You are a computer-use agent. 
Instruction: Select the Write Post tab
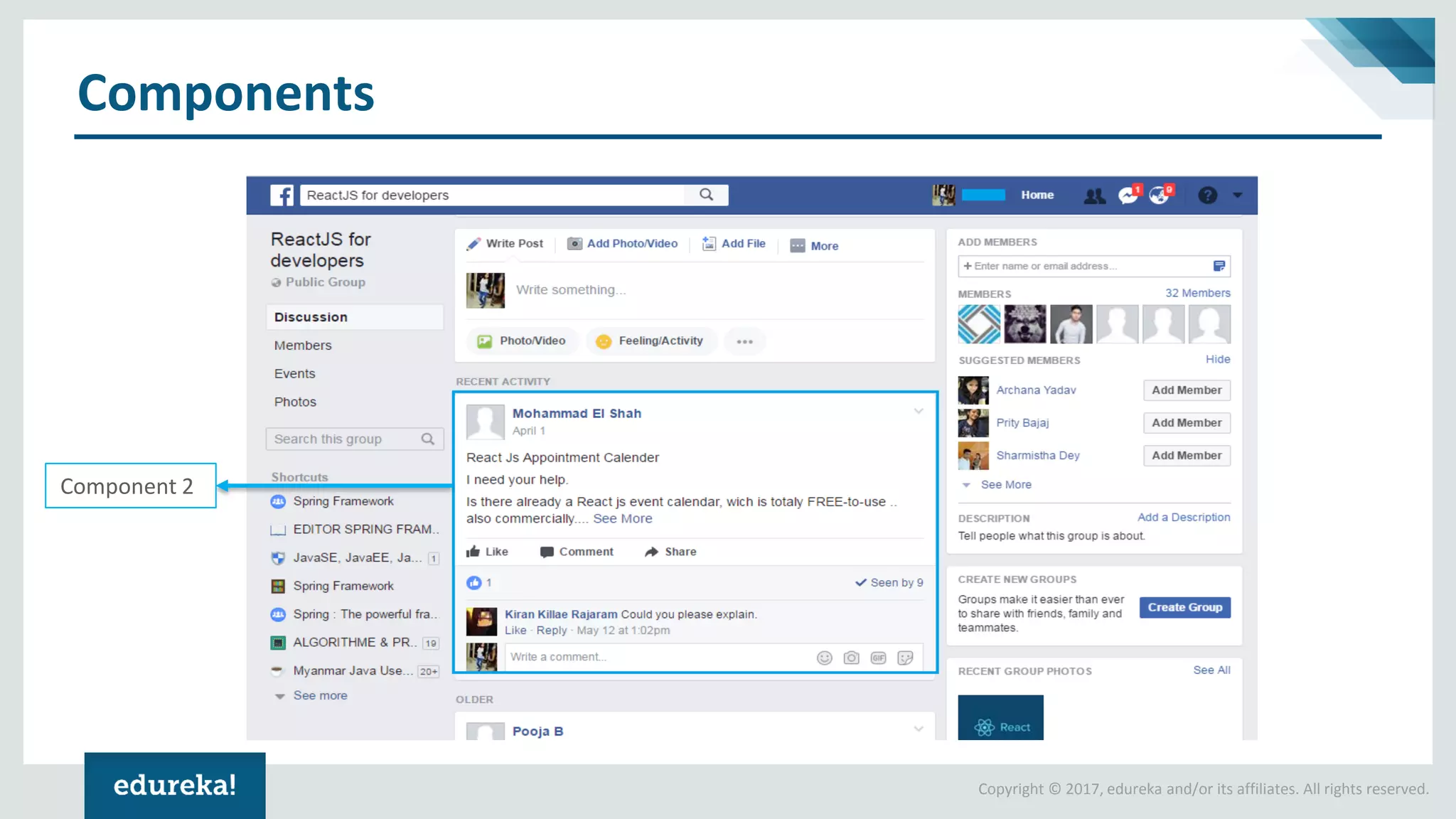coord(505,244)
